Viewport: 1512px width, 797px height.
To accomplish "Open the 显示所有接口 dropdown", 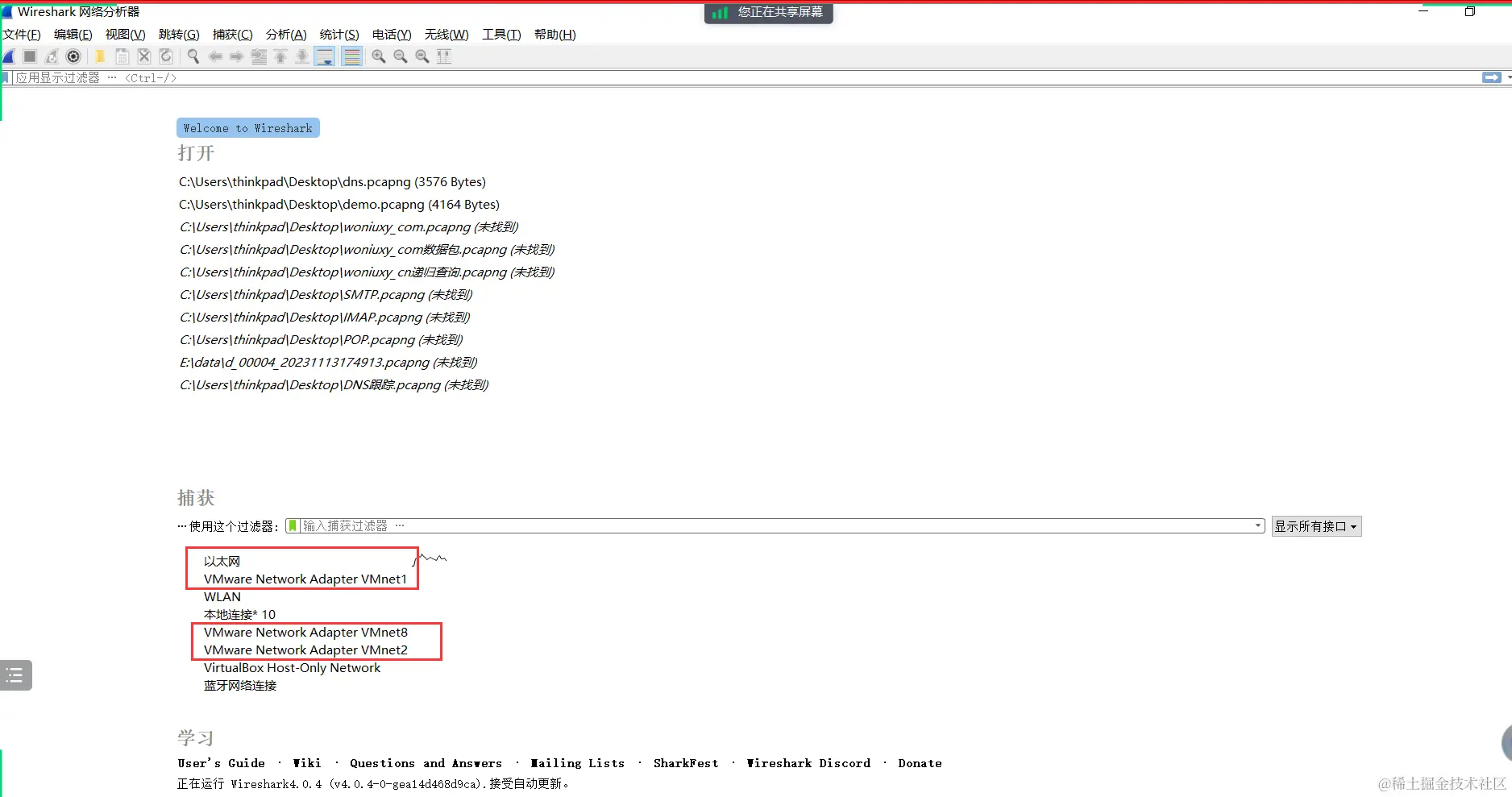I will tap(1316, 526).
